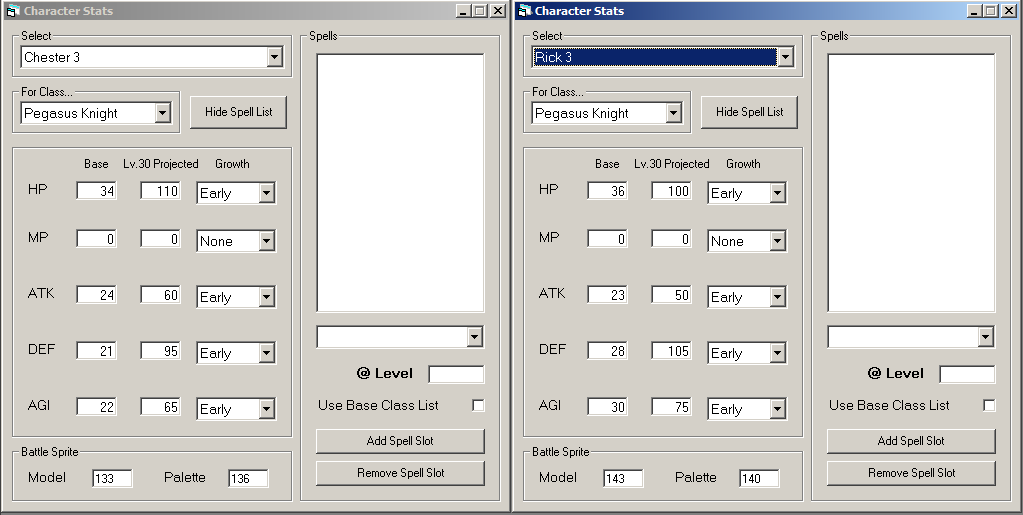
Task: Click the Chester 3 window title icon
Action: [x=12, y=10]
